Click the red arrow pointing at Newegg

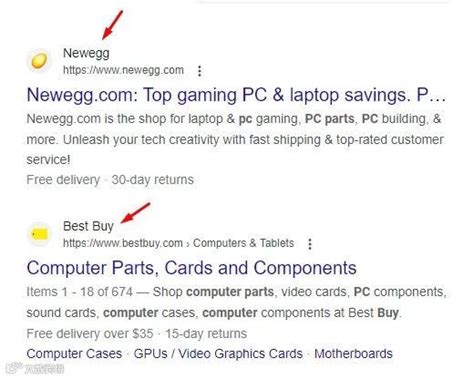[112, 25]
